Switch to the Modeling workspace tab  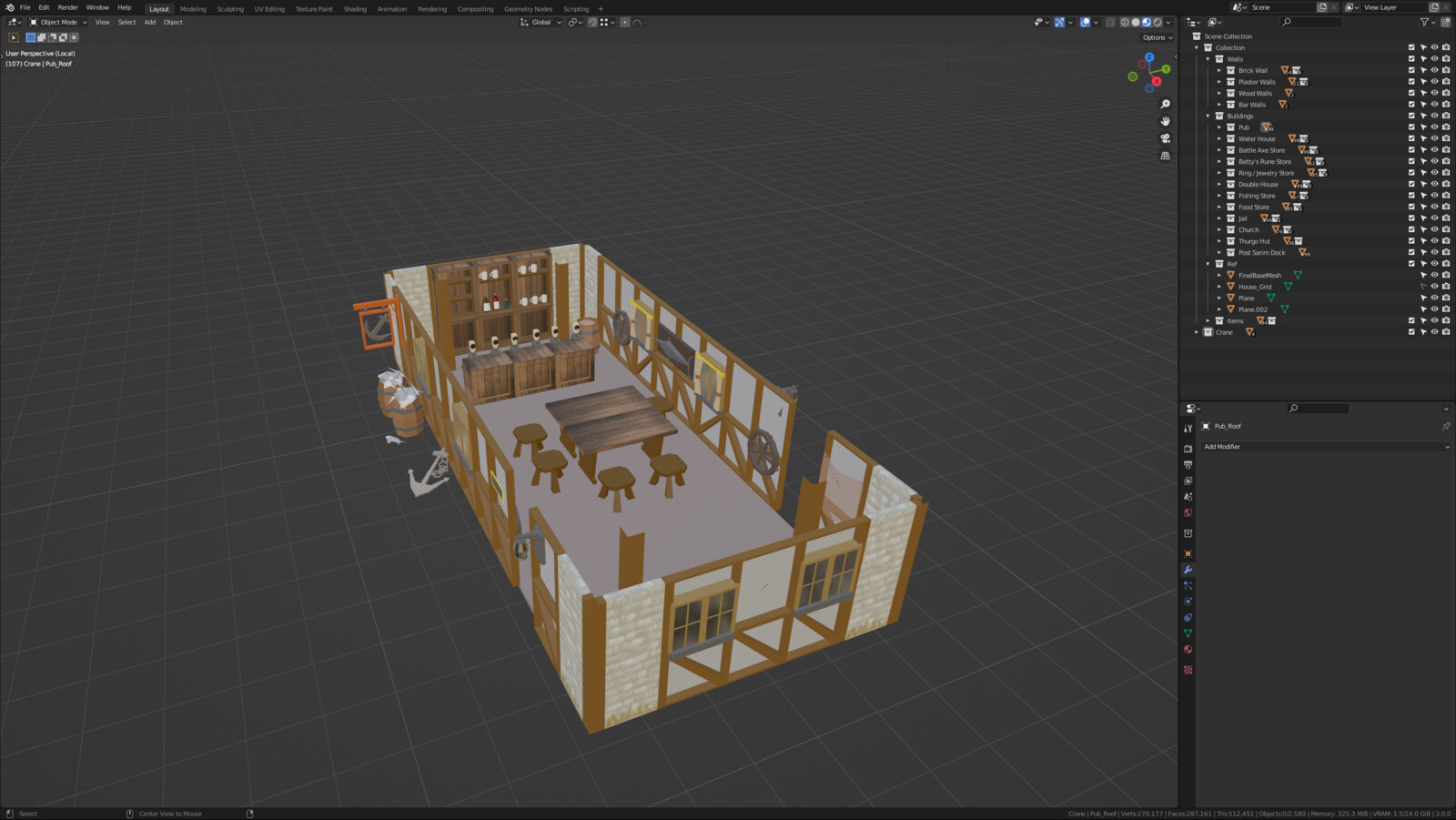click(193, 9)
